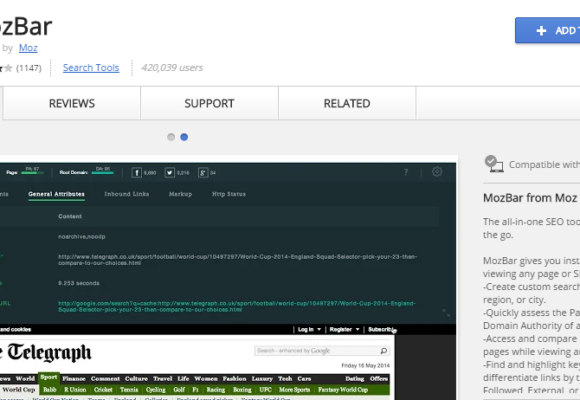Open the More Sports sub-menu item
580x400 pixels.
pos(294,390)
